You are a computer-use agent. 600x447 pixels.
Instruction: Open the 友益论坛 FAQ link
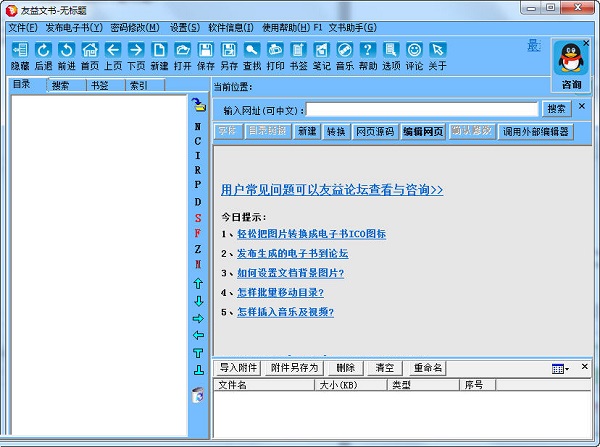(332, 190)
